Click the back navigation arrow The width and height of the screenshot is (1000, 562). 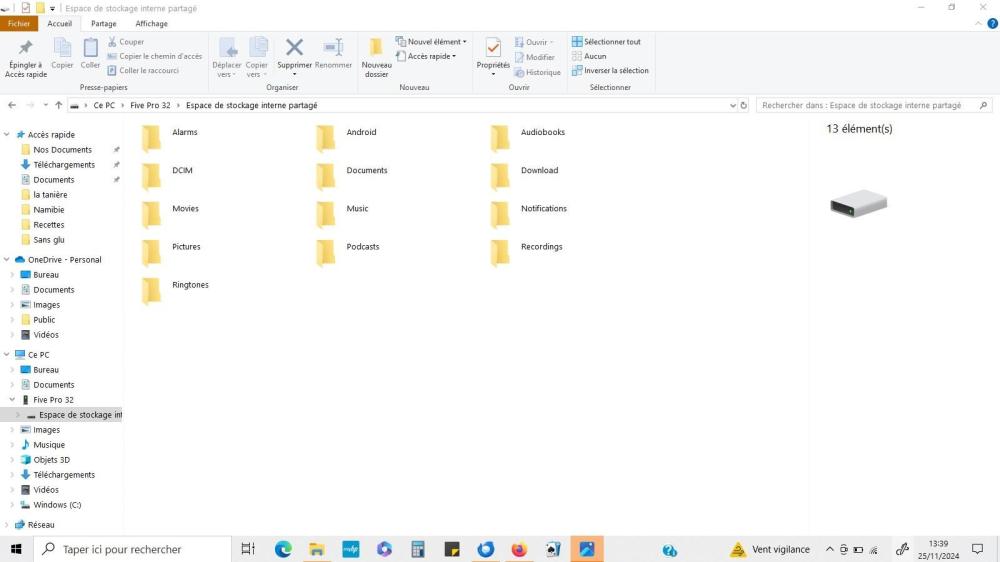point(12,105)
